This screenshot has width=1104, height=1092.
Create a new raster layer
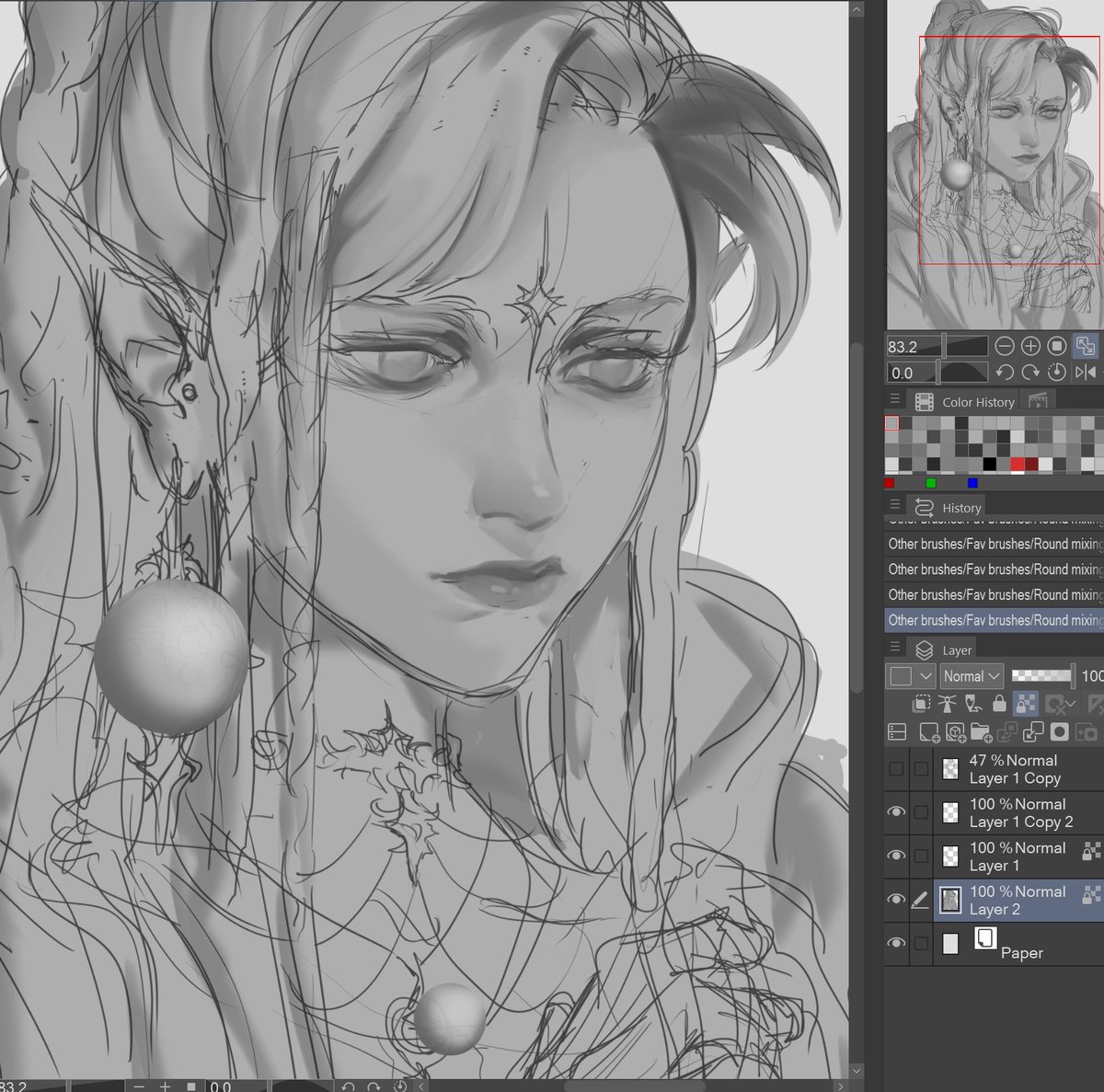(928, 732)
